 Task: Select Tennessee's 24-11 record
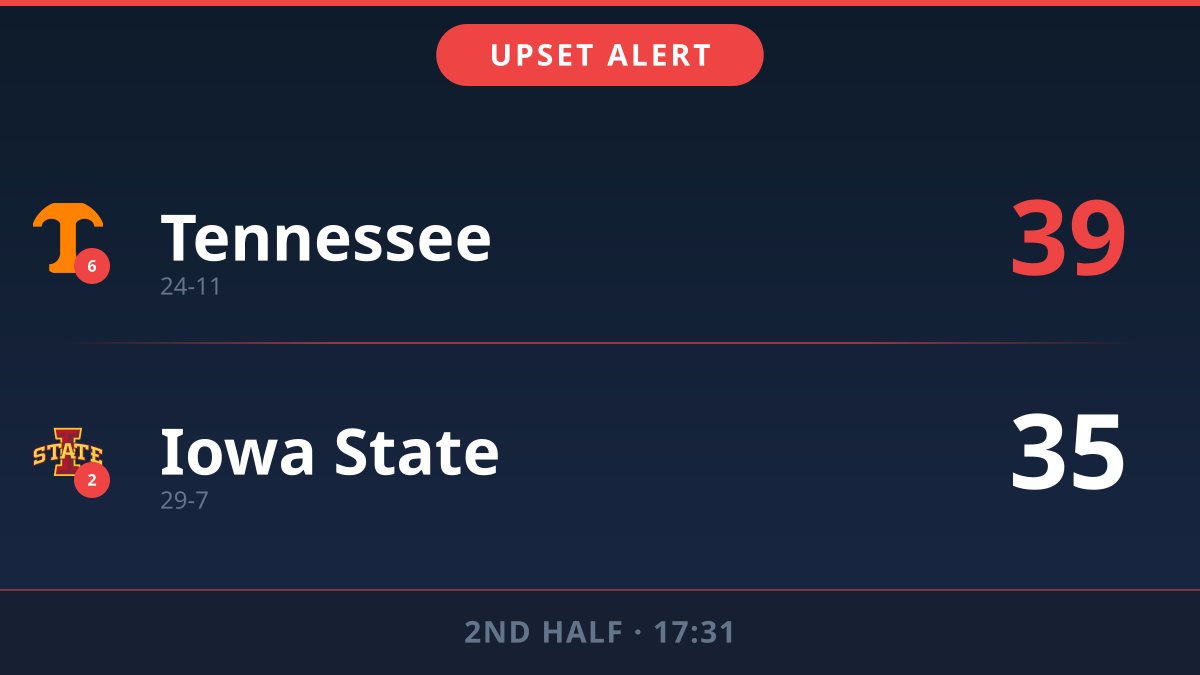[190, 287]
